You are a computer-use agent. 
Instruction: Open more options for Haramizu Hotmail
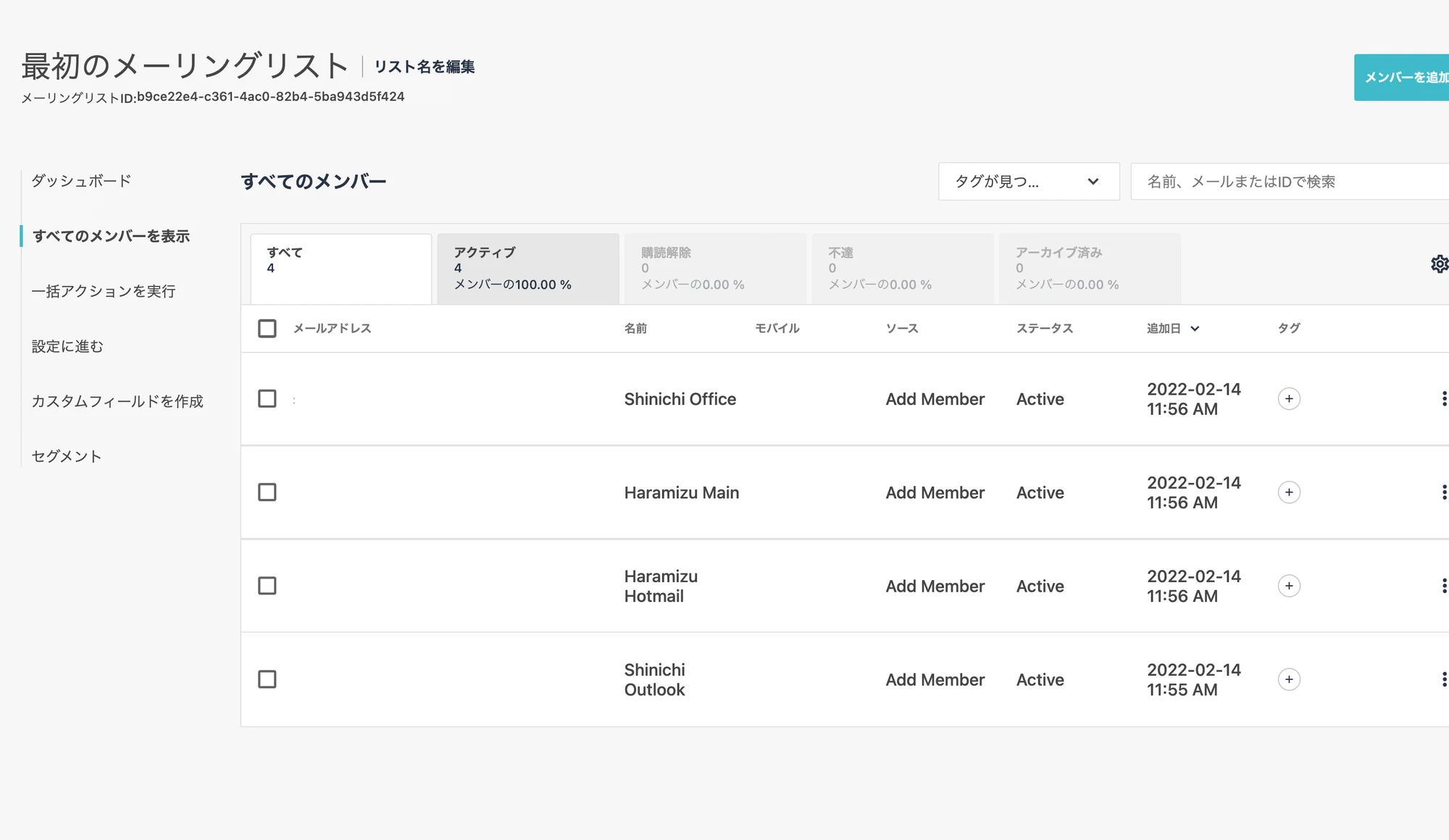click(1444, 586)
